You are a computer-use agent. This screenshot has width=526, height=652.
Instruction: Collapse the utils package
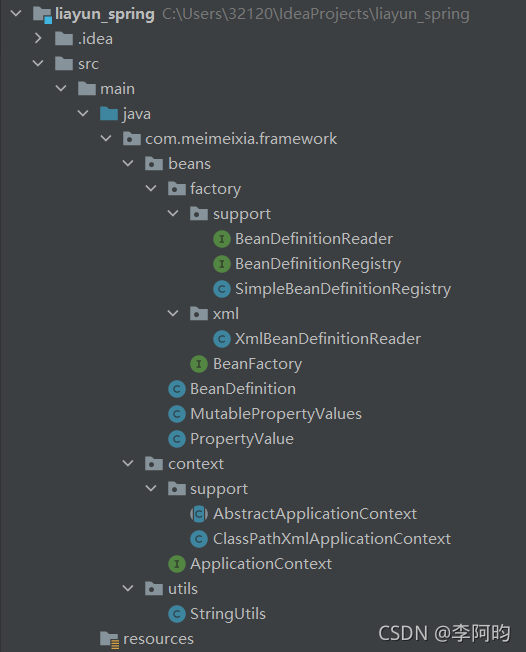pyautogui.click(x=128, y=589)
